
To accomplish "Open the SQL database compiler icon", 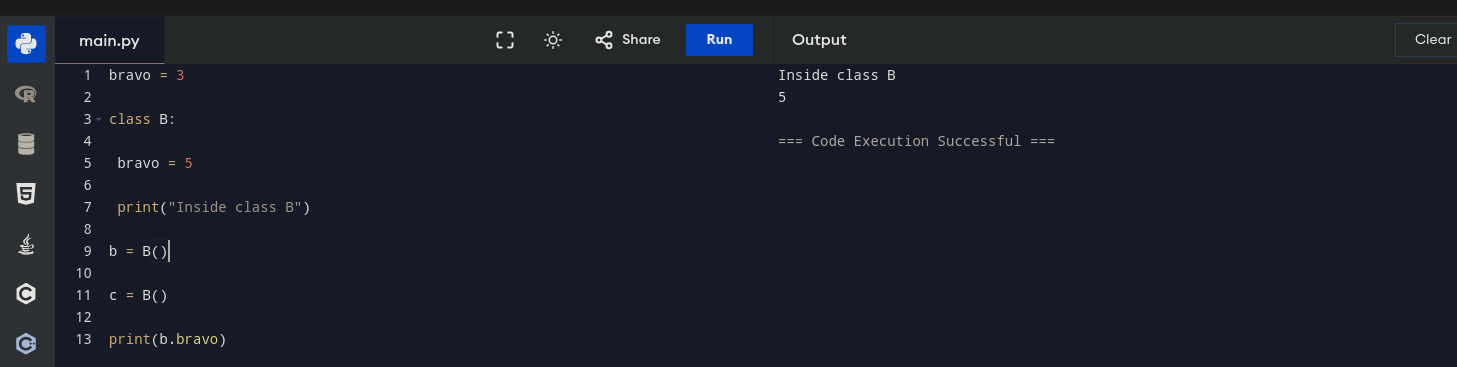I will pos(27,144).
